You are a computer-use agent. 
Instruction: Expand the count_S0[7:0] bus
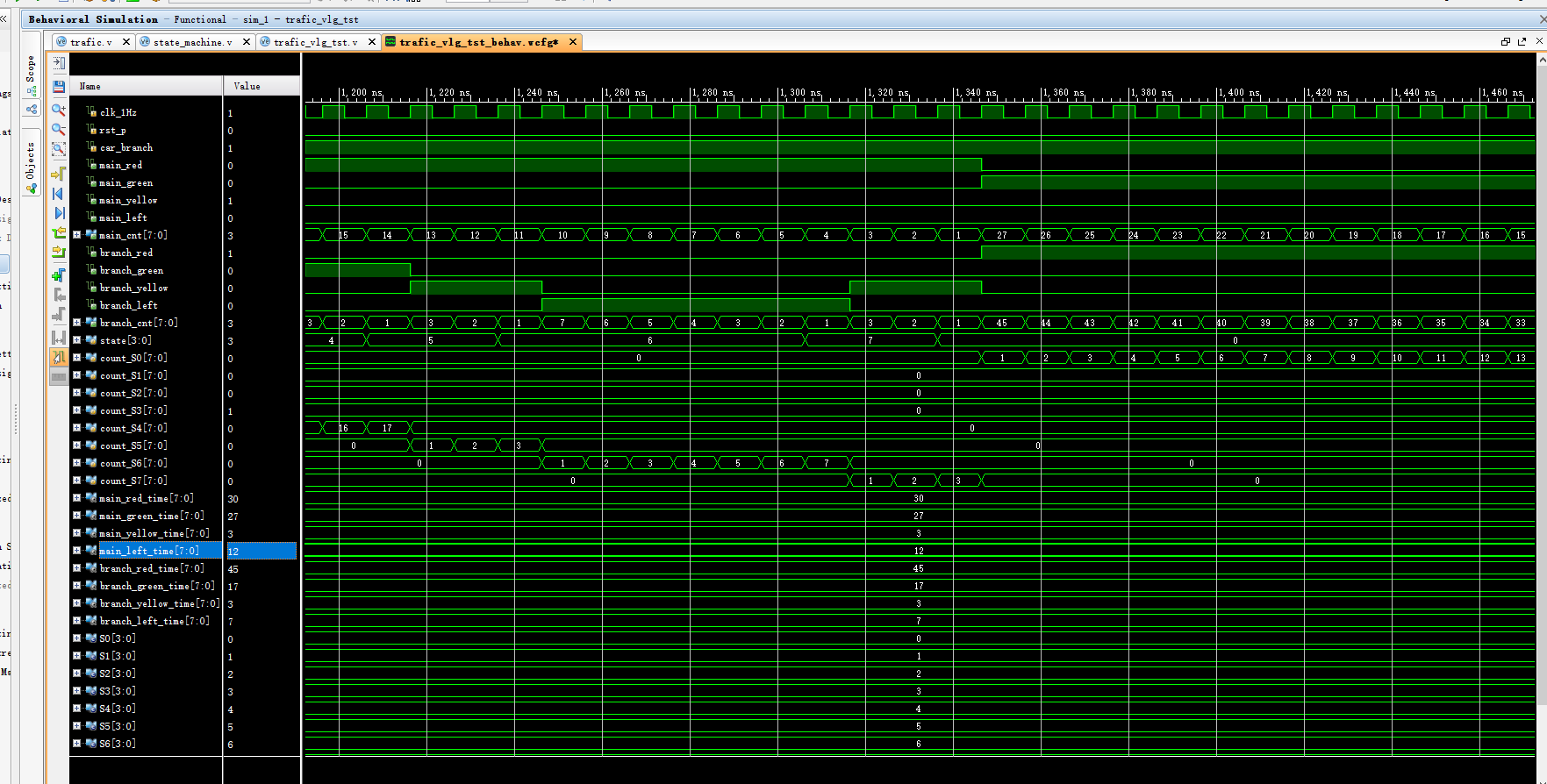76,358
